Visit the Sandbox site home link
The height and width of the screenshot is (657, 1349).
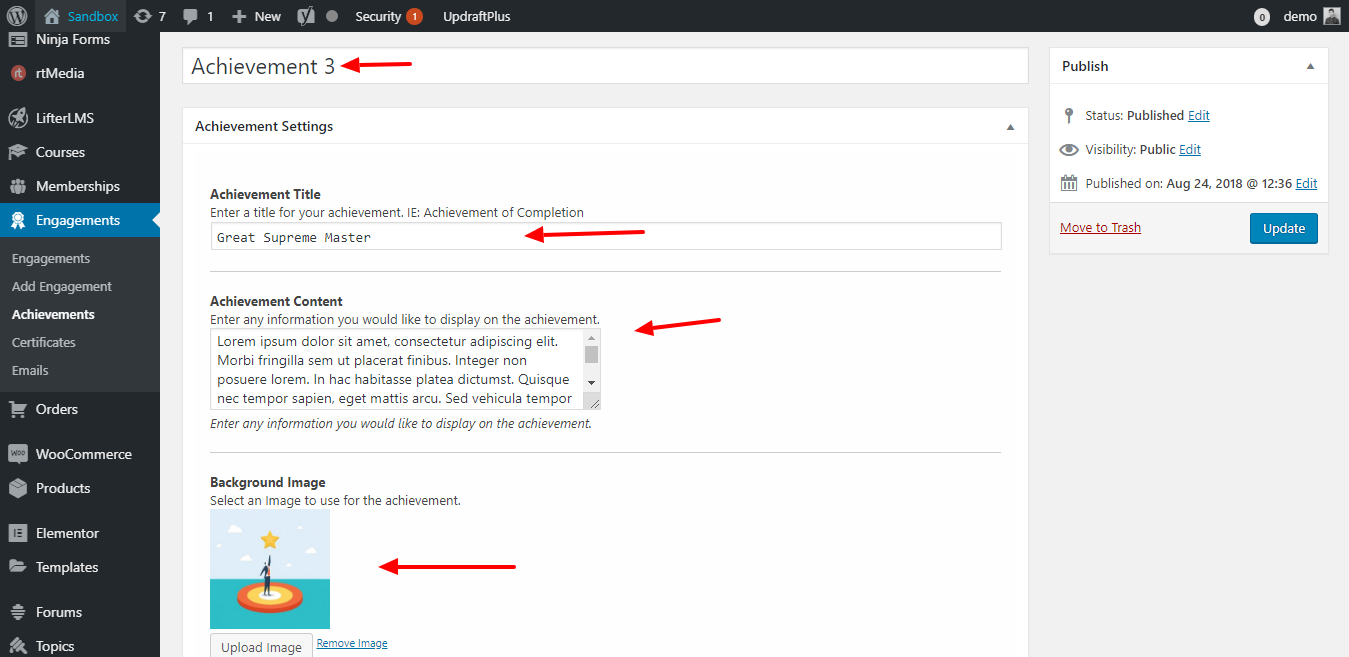click(81, 16)
